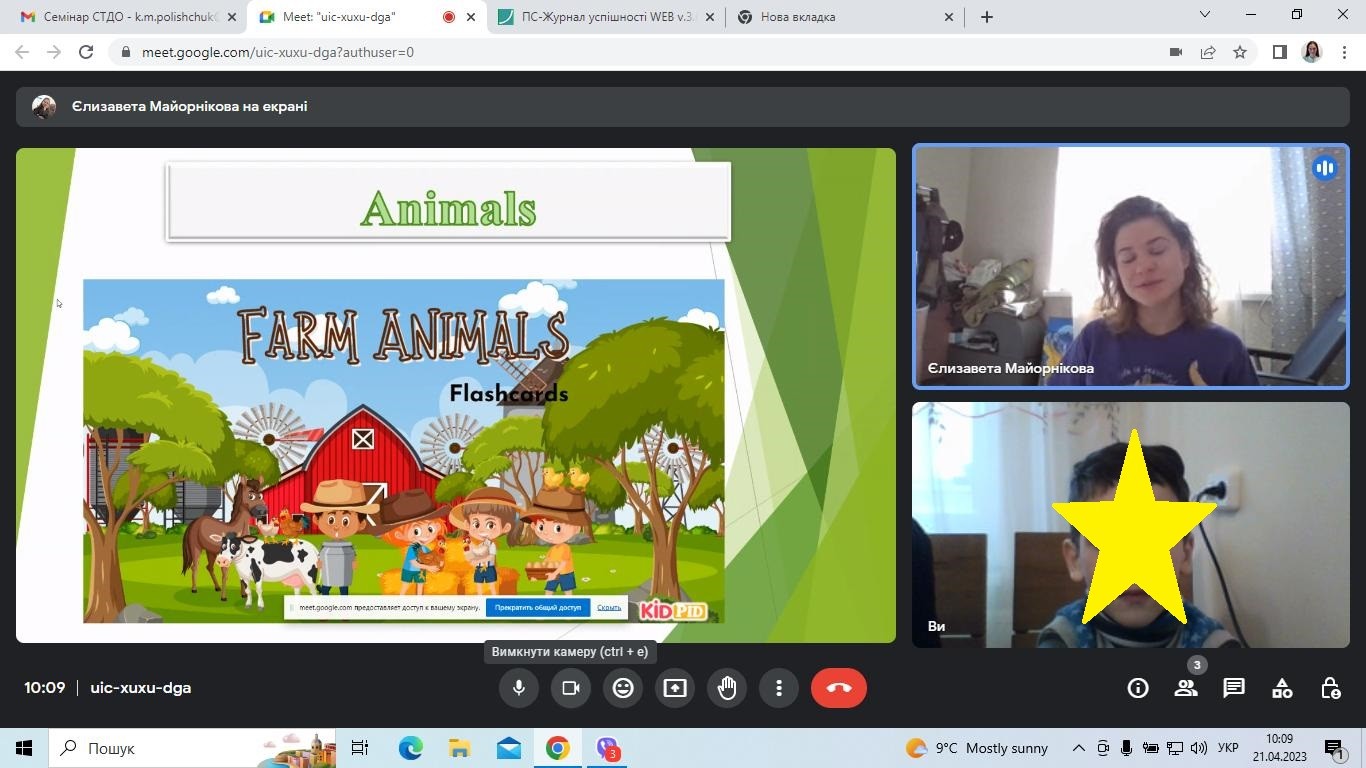Switch to Нова вкладка tab
The height and width of the screenshot is (768, 1366).
click(x=846, y=17)
